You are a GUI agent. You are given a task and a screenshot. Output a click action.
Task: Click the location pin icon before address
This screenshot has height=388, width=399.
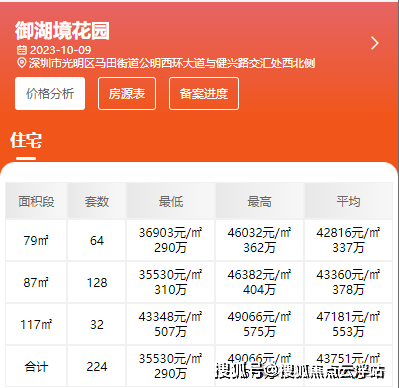click(x=22, y=63)
